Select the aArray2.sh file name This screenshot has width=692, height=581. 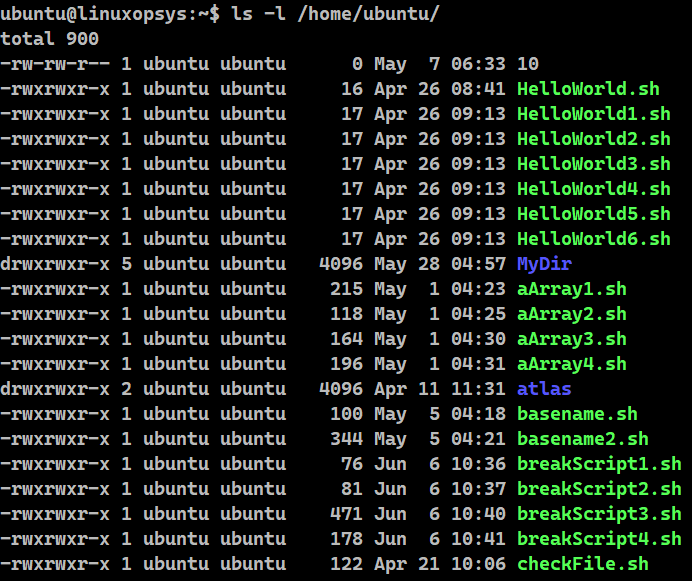click(x=572, y=314)
